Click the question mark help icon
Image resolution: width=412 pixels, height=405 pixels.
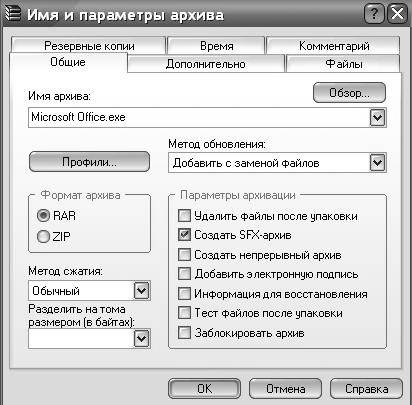click(374, 14)
